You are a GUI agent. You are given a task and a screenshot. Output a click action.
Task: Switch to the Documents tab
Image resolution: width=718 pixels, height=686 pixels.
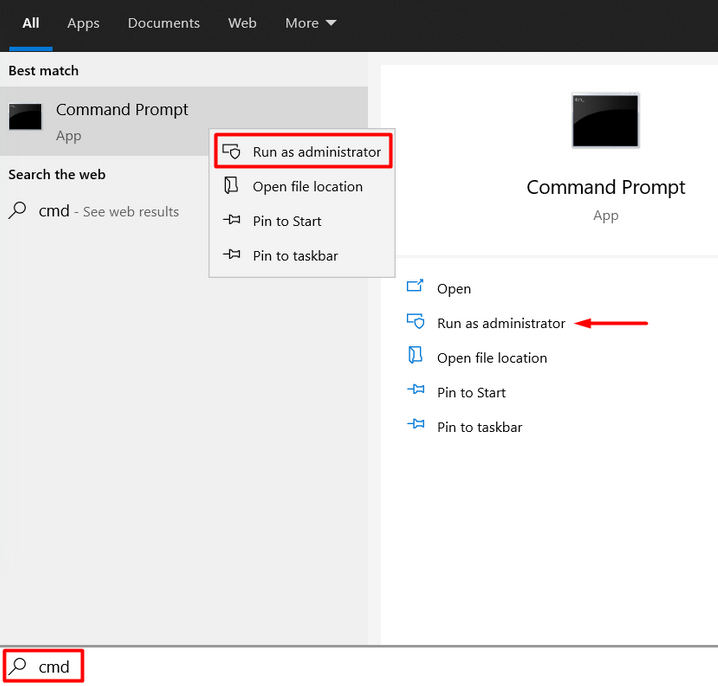tap(163, 23)
